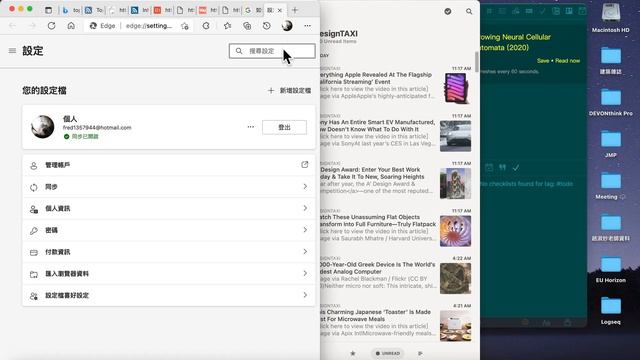Expand the 付款資訊 settings row

(169, 252)
